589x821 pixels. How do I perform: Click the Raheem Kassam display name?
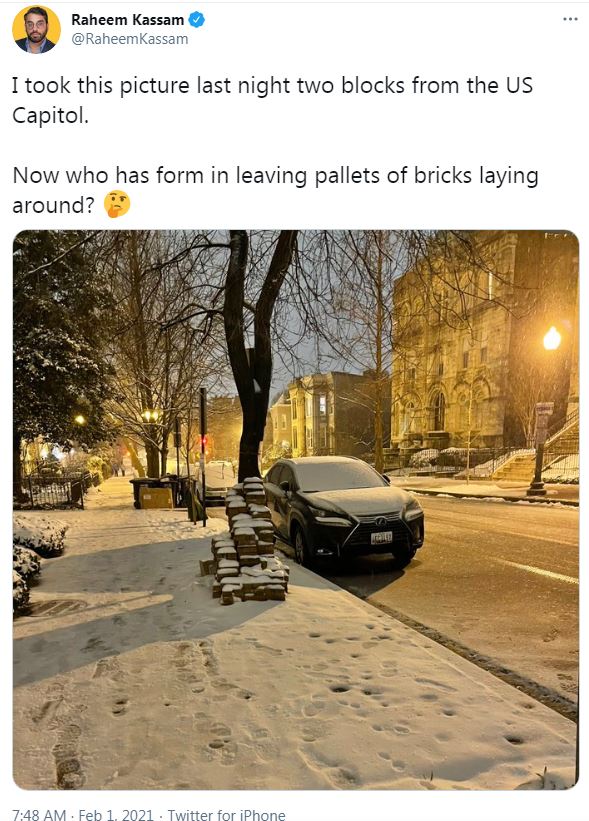(x=128, y=20)
